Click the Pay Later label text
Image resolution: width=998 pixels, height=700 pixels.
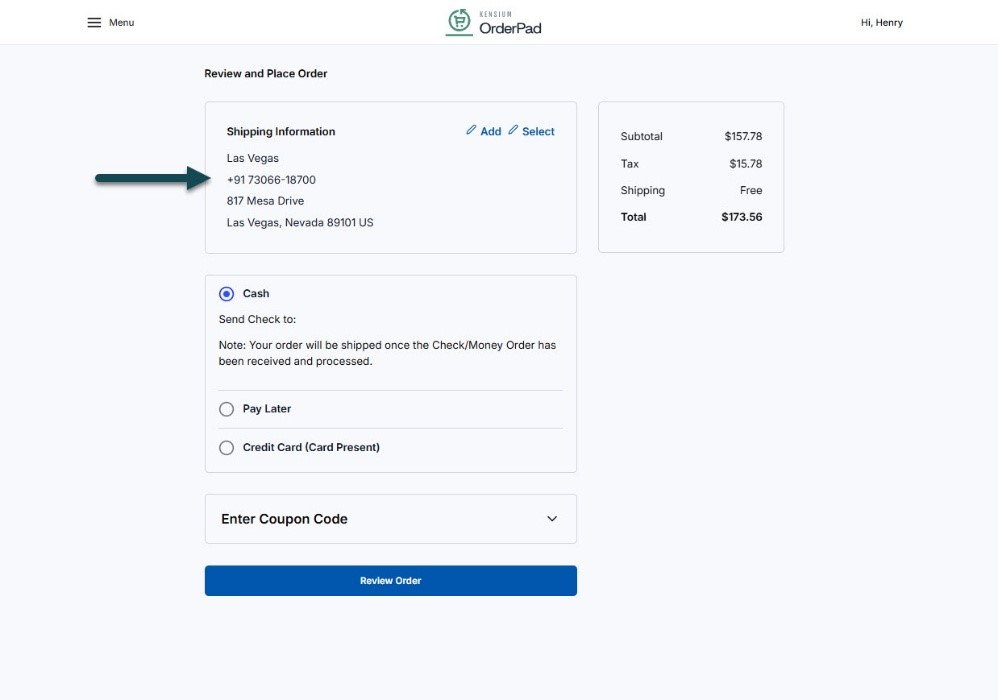point(267,409)
